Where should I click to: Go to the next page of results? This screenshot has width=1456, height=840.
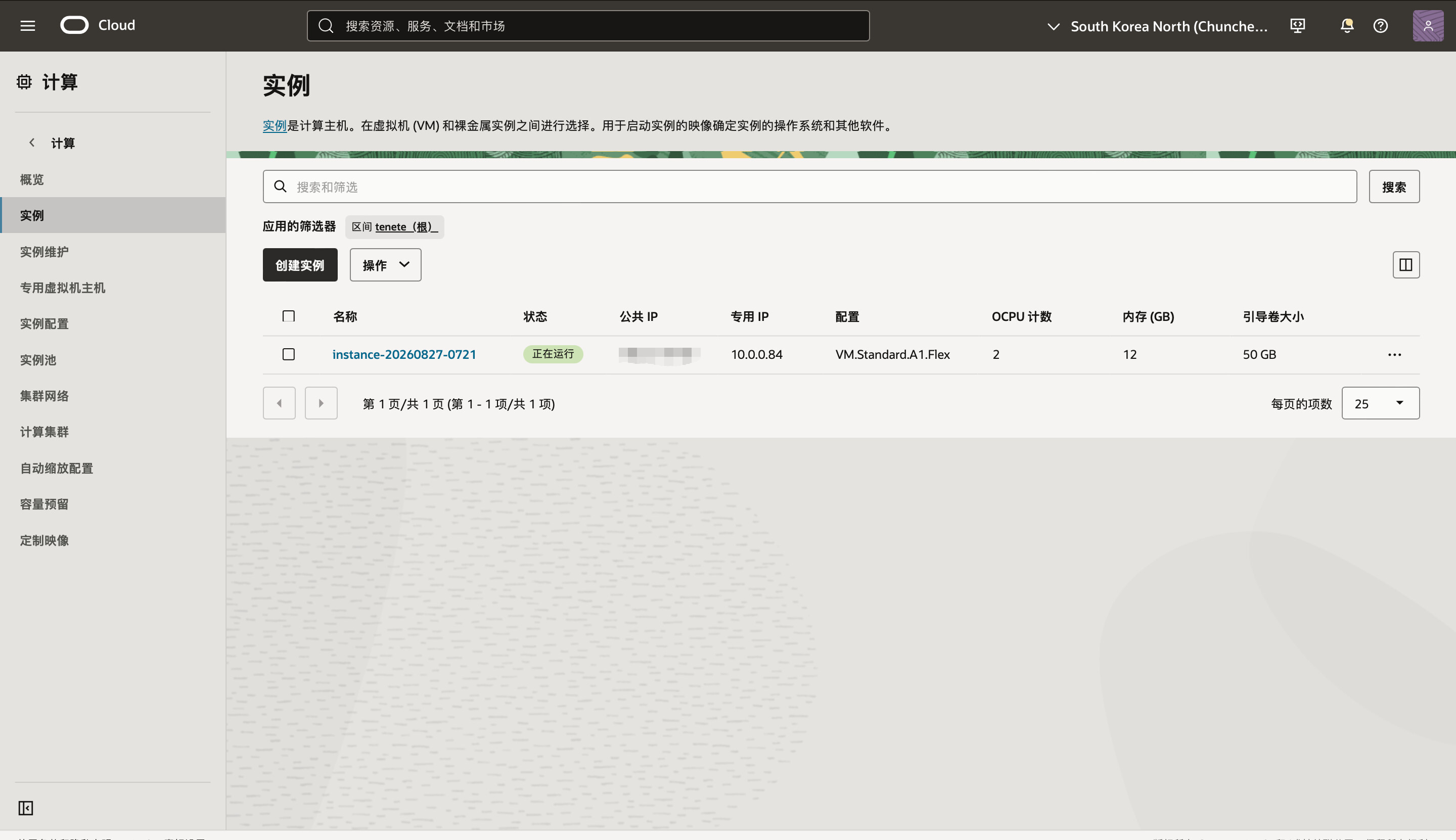(321, 403)
